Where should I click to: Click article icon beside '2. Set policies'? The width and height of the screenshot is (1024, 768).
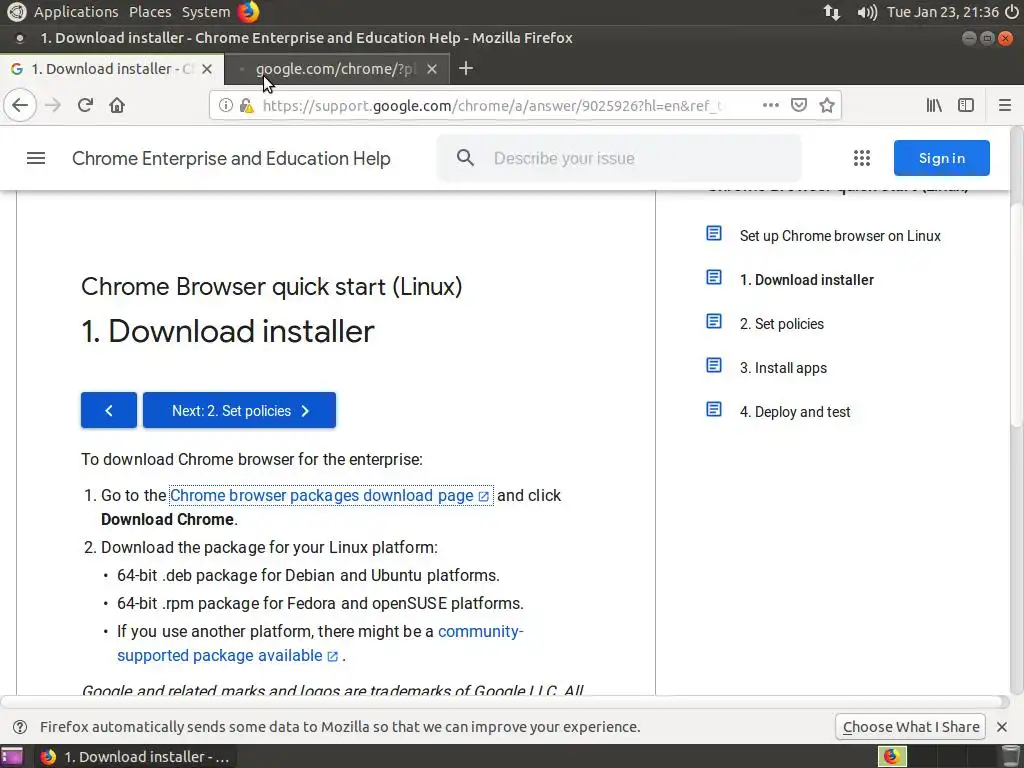(714, 321)
